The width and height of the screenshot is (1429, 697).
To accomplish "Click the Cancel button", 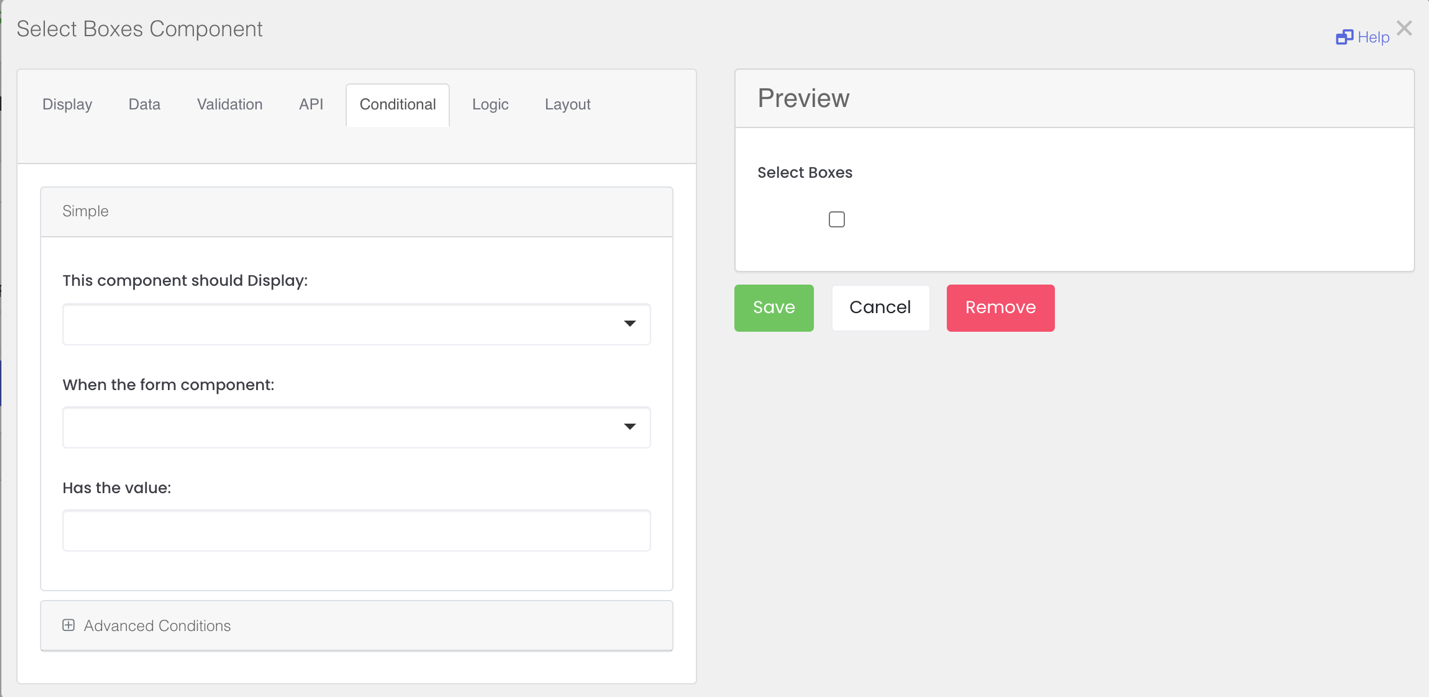I will point(880,307).
